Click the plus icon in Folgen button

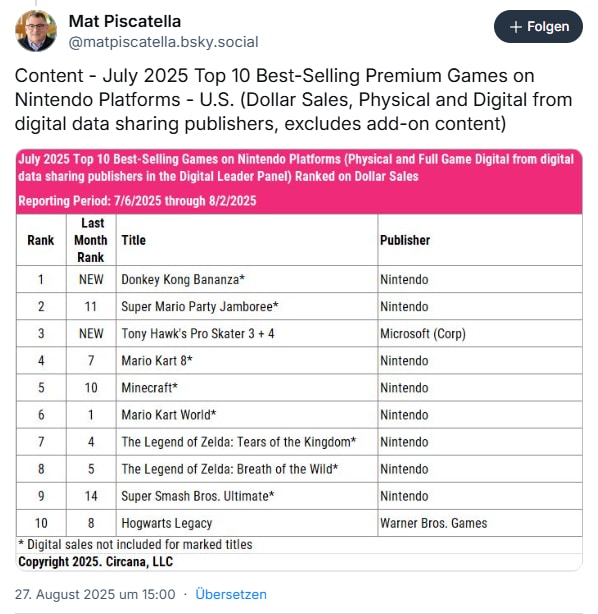[x=516, y=27]
